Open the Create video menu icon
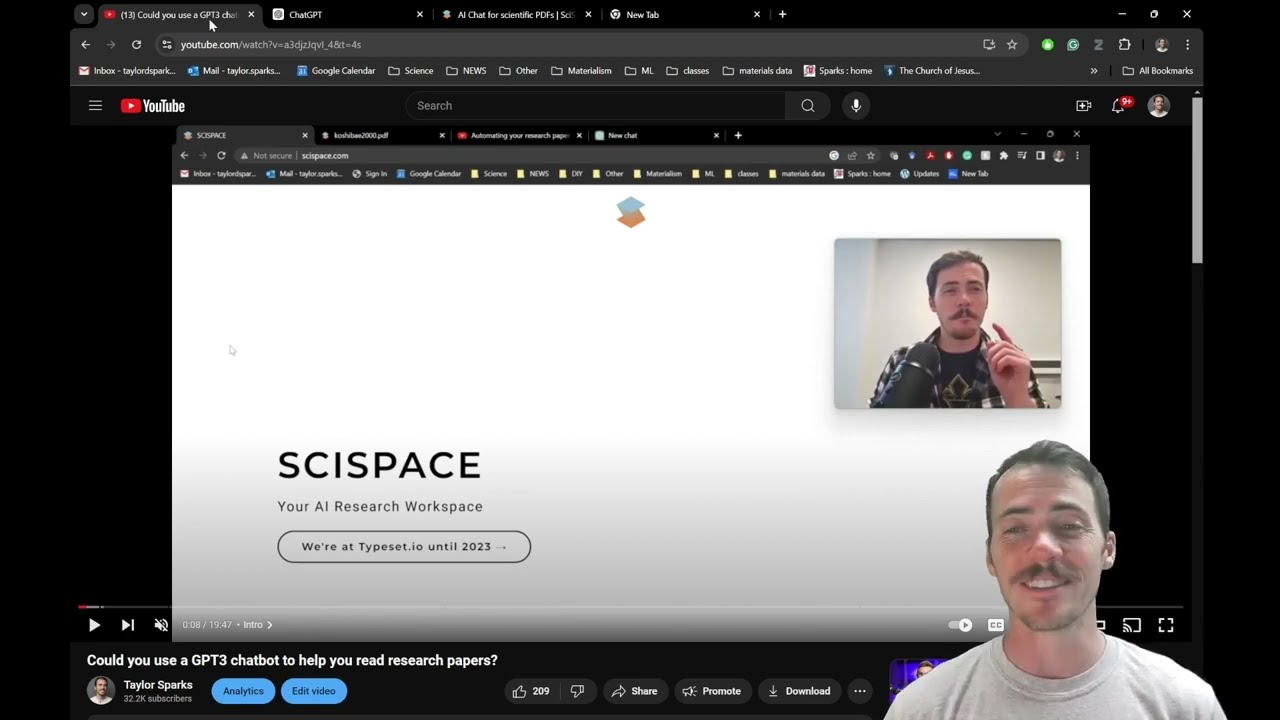Image resolution: width=1280 pixels, height=720 pixels. click(x=1083, y=105)
